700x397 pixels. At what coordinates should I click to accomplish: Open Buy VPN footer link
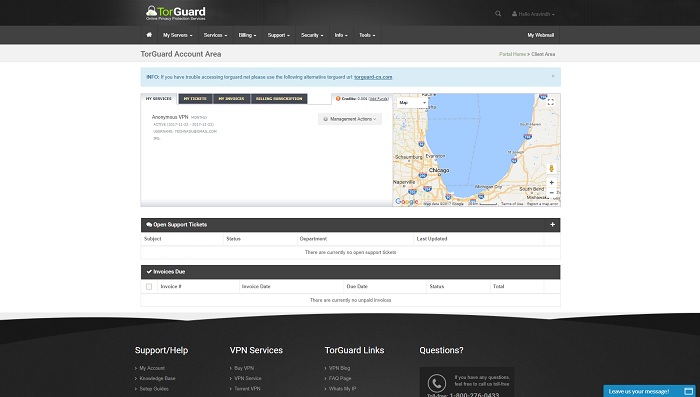pos(244,368)
